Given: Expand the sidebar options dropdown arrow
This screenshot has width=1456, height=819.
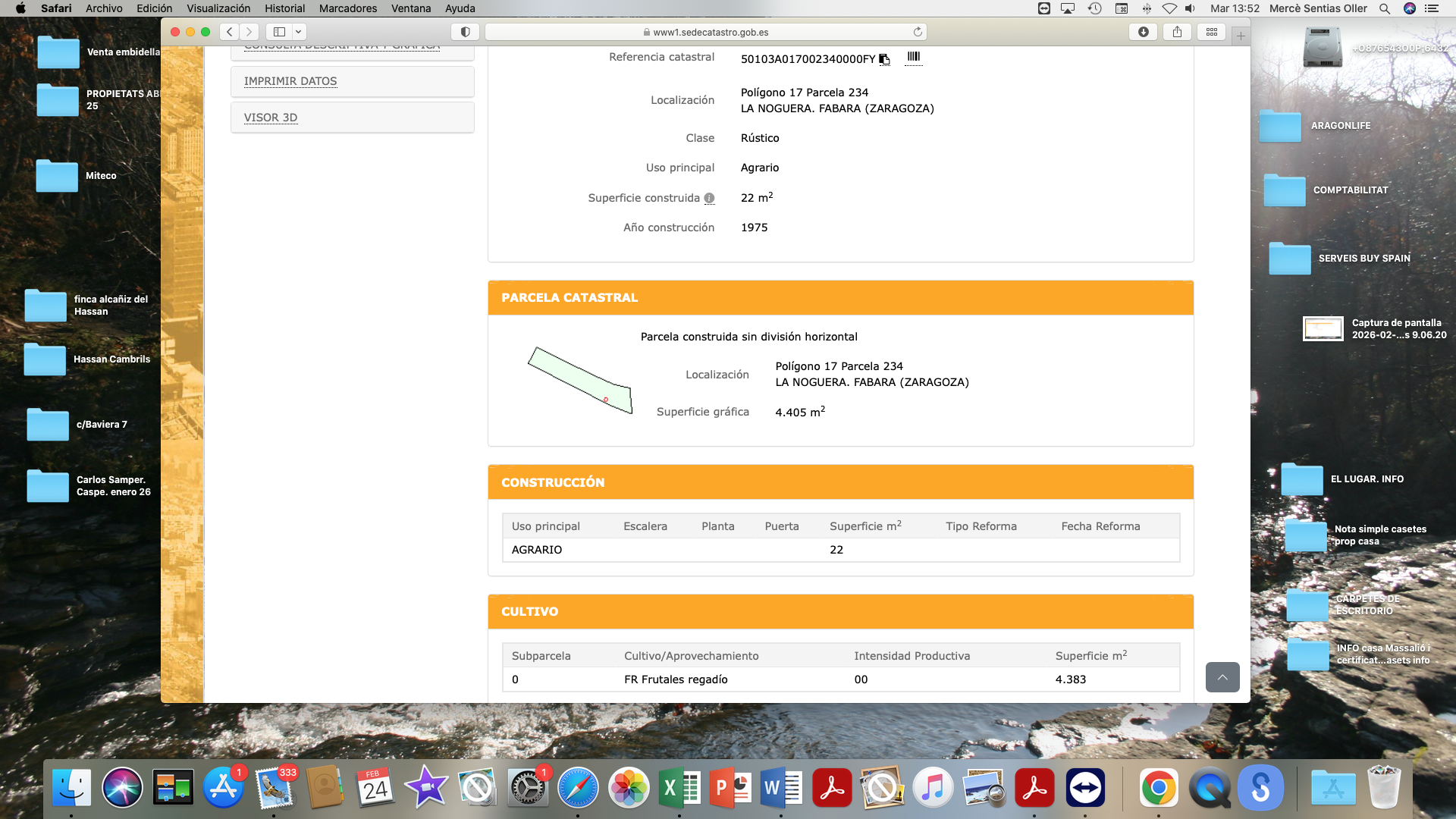Looking at the screenshot, I should tap(299, 32).
